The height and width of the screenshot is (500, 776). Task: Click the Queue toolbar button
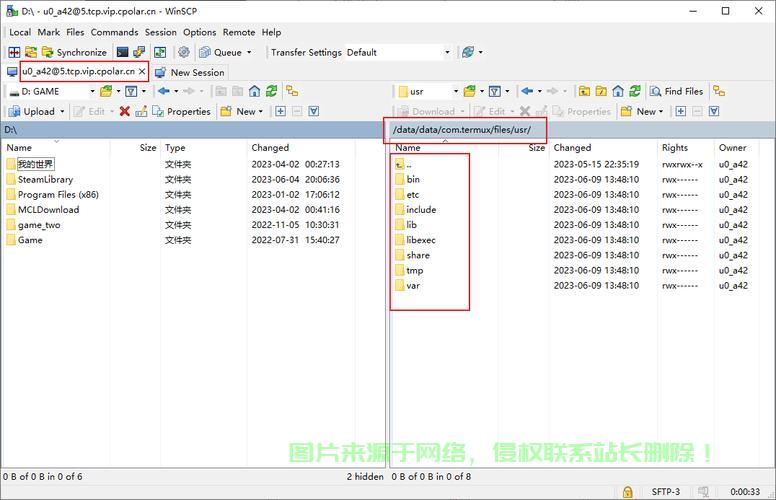click(220, 52)
